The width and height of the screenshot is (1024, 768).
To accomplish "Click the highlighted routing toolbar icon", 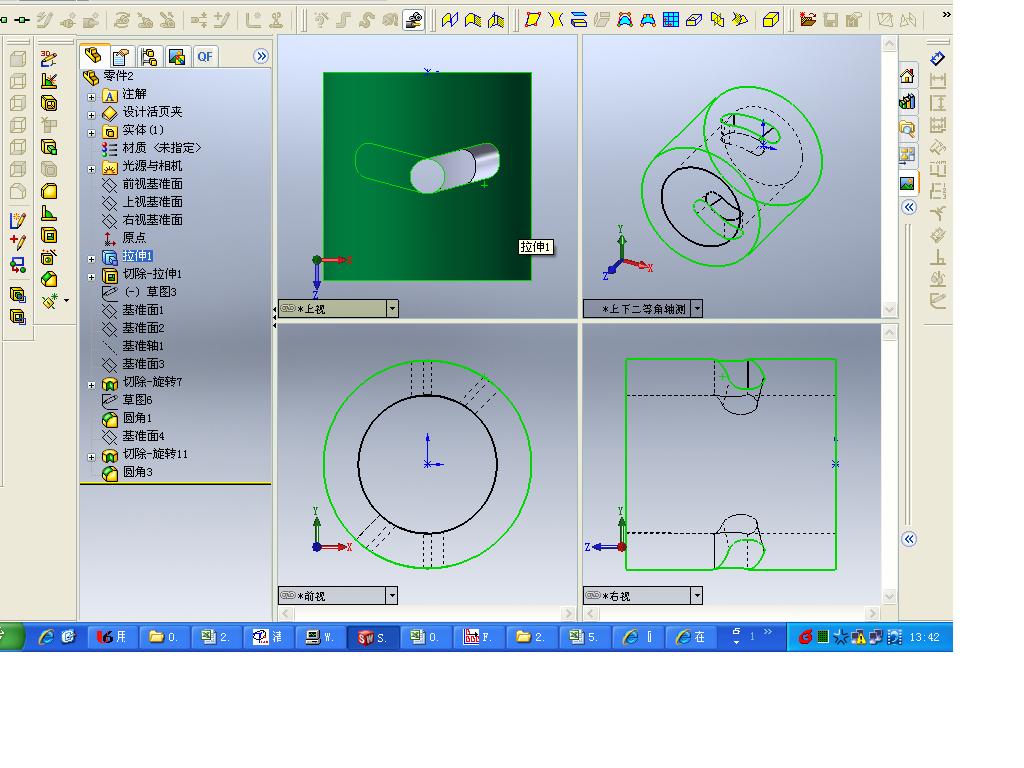I will 413,20.
